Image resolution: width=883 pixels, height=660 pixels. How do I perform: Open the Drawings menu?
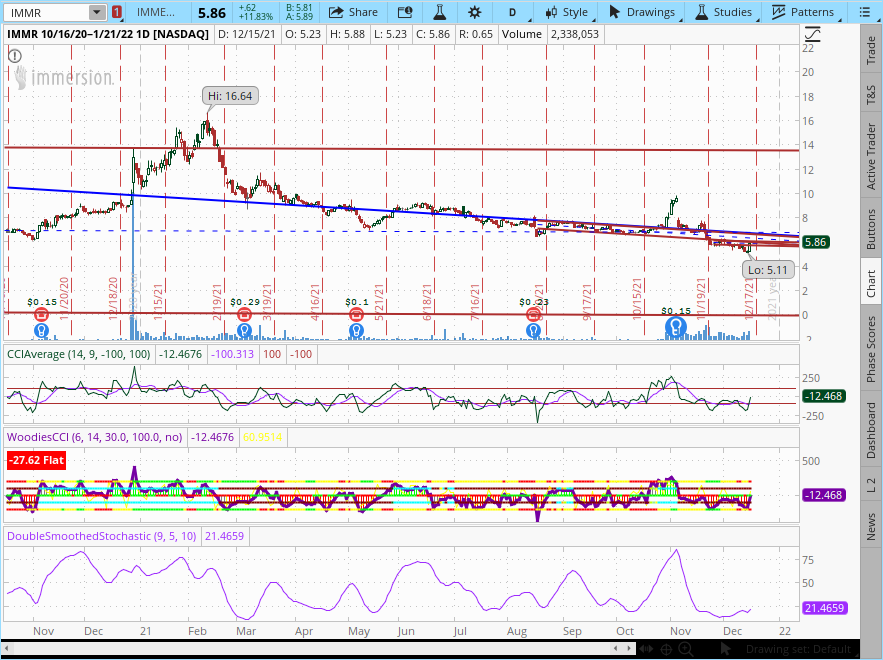642,12
